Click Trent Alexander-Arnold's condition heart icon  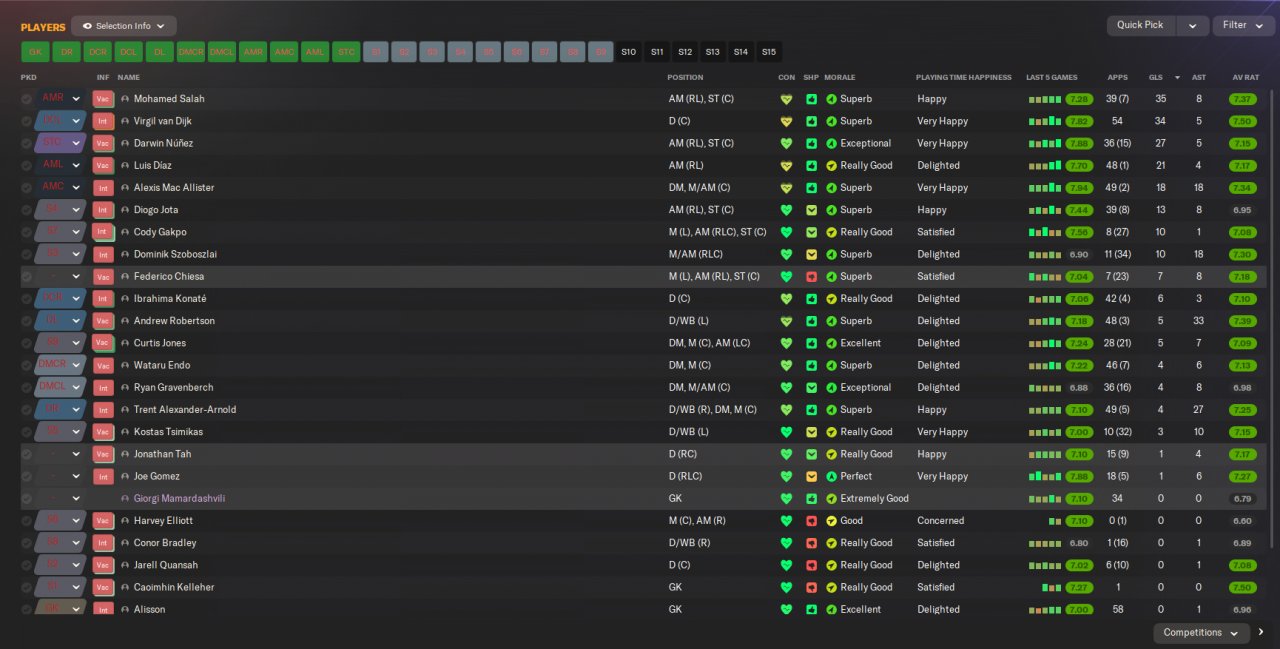786,410
